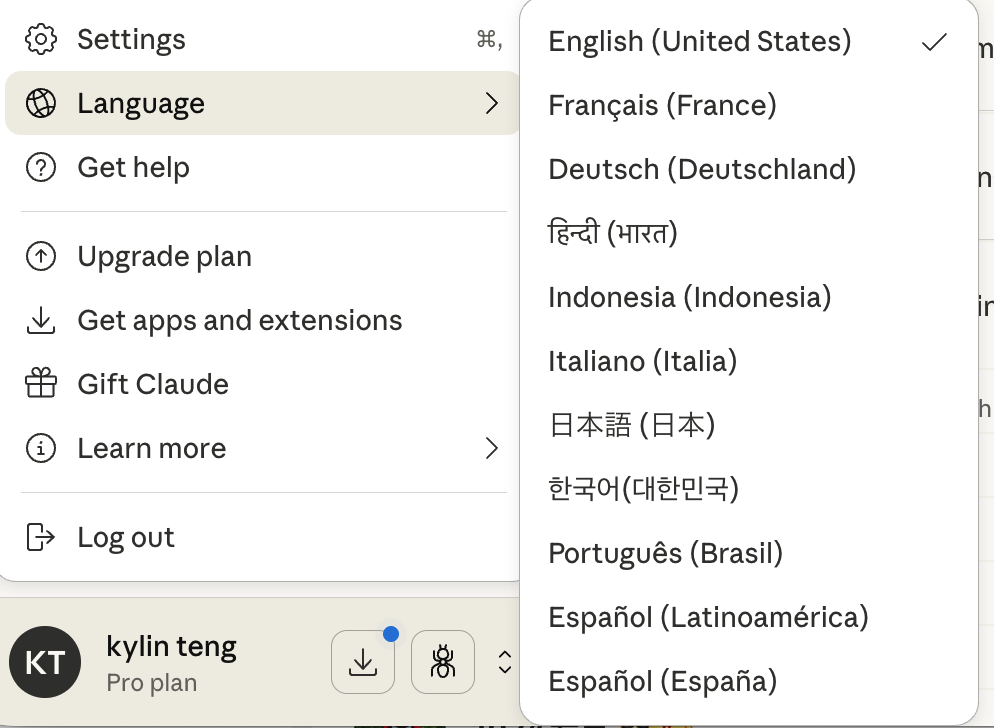Click the Gift Claude present icon
This screenshot has width=994, height=728.
41,384
